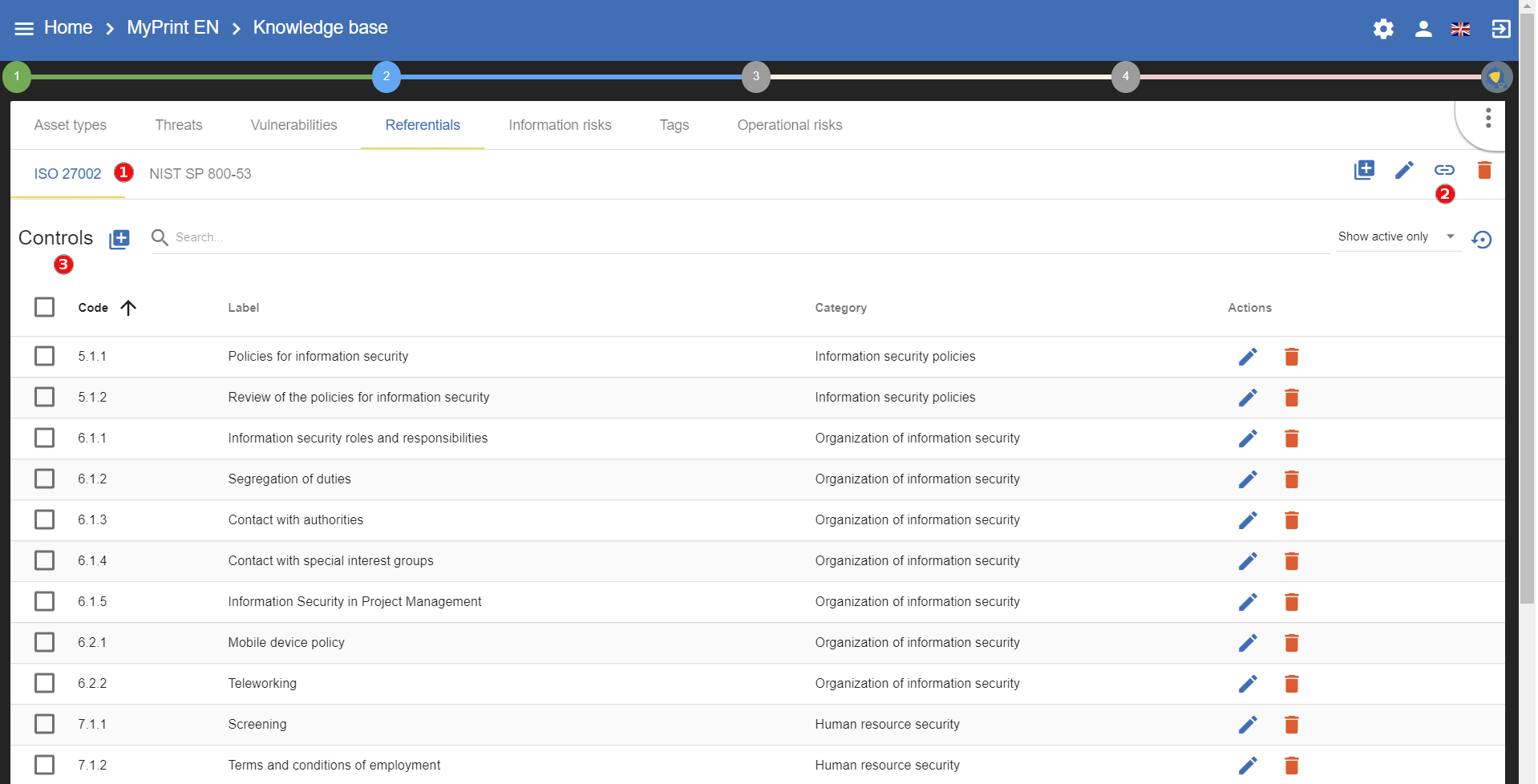Image resolution: width=1538 pixels, height=784 pixels.
Task: Tick the select-all checkbox in header
Action: tap(45, 308)
